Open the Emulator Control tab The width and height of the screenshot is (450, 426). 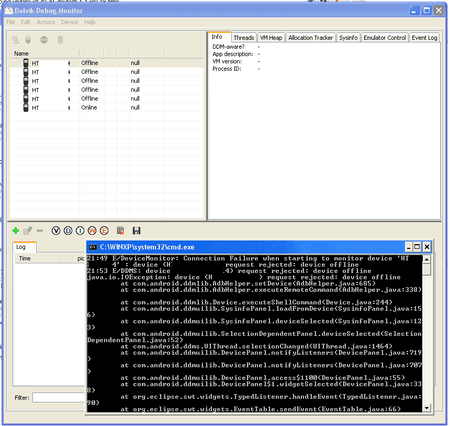click(x=385, y=38)
